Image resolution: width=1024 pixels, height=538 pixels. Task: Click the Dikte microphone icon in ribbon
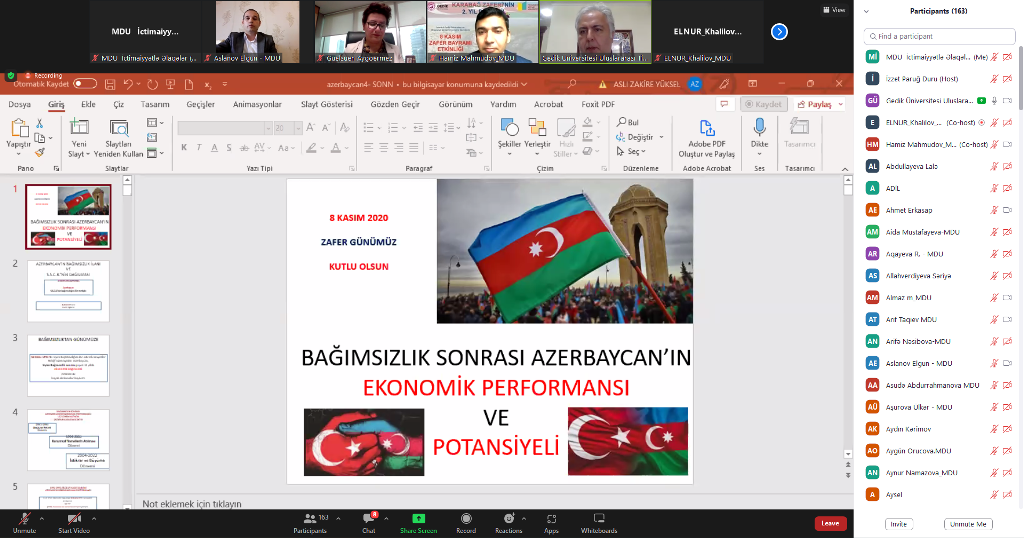759,127
